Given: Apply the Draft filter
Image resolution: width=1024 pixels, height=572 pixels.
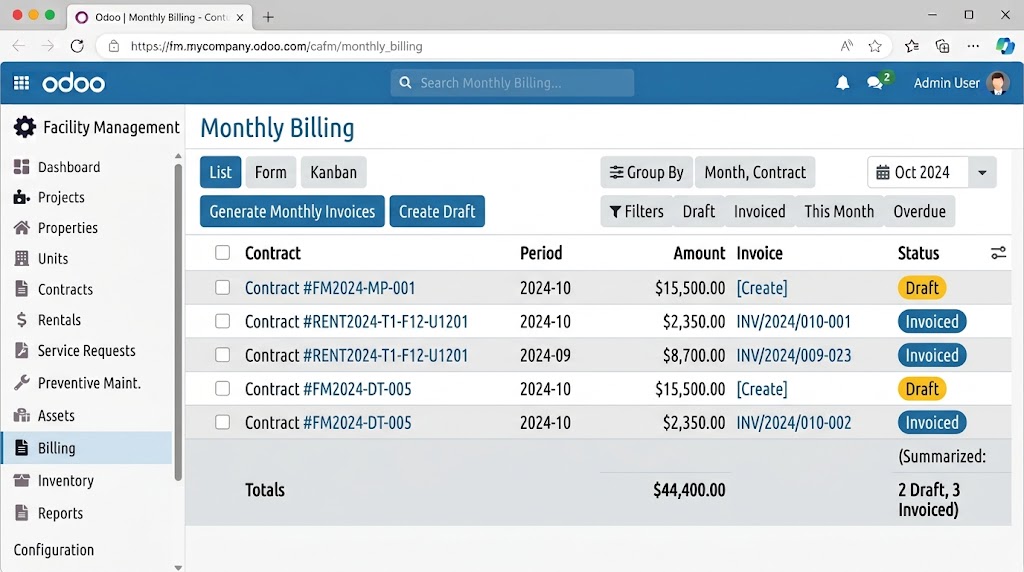Looking at the screenshot, I should click(x=699, y=212).
